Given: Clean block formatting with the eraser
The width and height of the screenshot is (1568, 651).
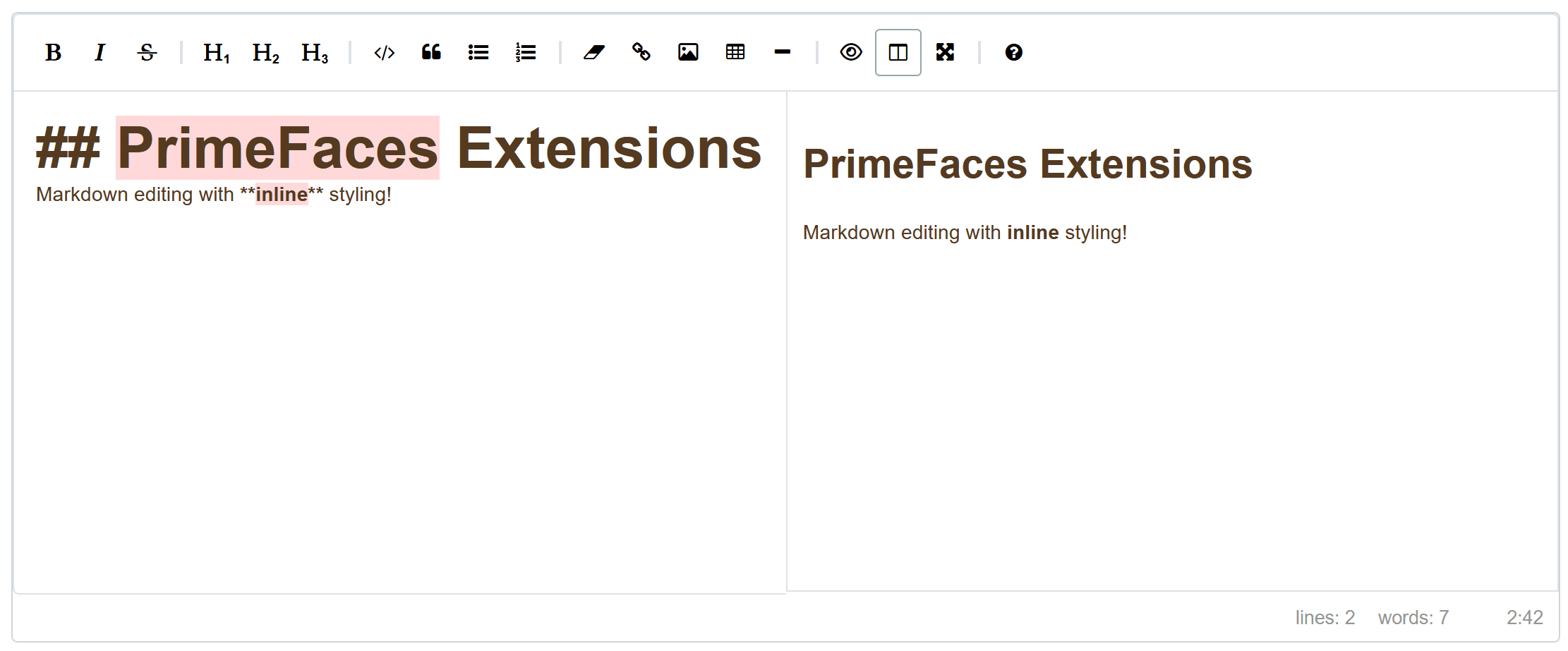Looking at the screenshot, I should point(595,52).
